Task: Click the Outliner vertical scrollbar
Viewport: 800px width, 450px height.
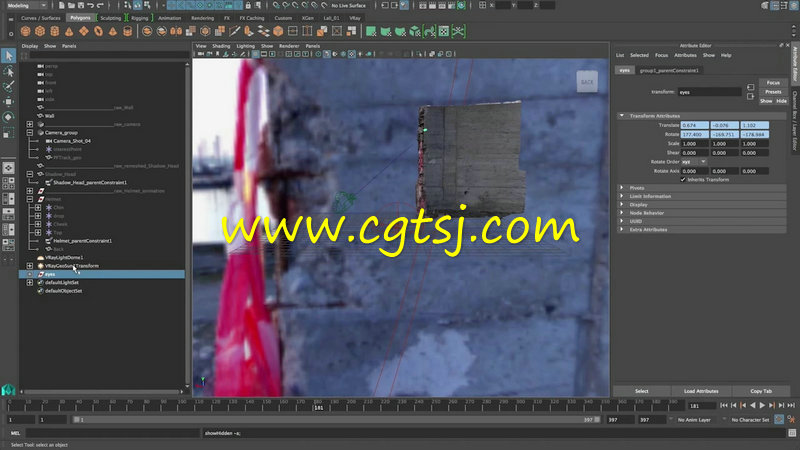Action: (x=187, y=224)
